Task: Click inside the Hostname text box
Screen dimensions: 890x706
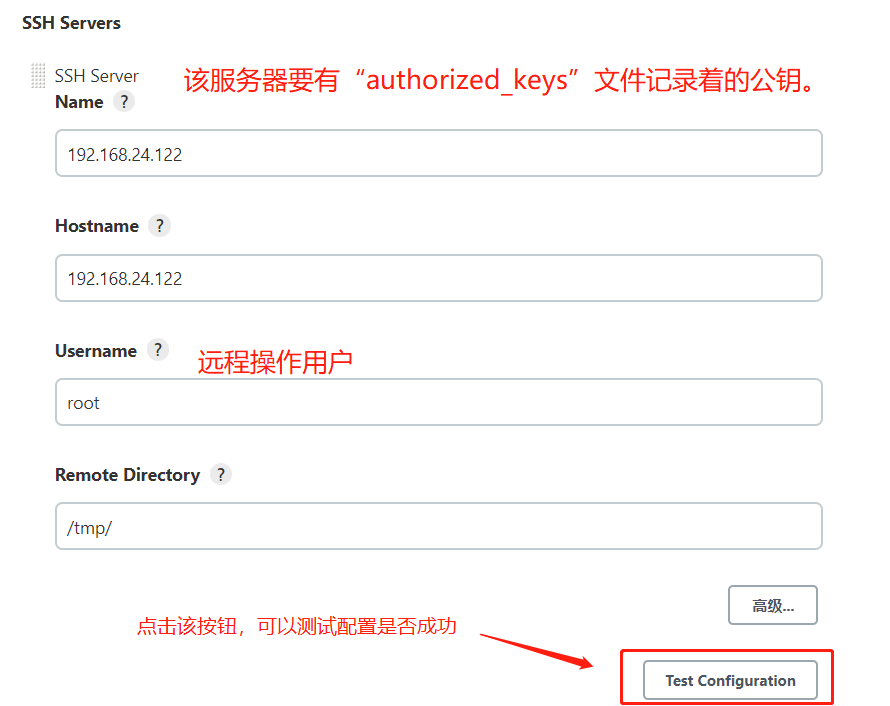Action: click(439, 278)
